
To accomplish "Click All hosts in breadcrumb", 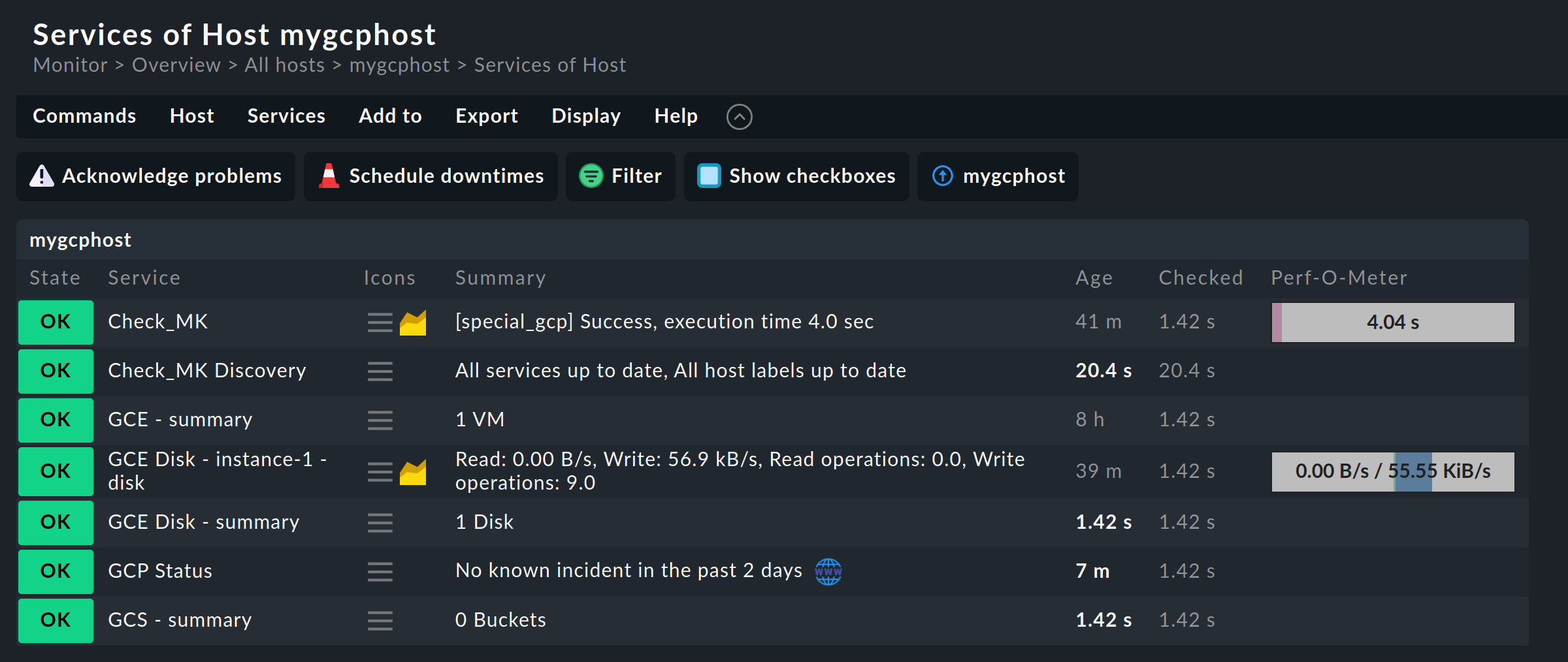I will [x=284, y=65].
